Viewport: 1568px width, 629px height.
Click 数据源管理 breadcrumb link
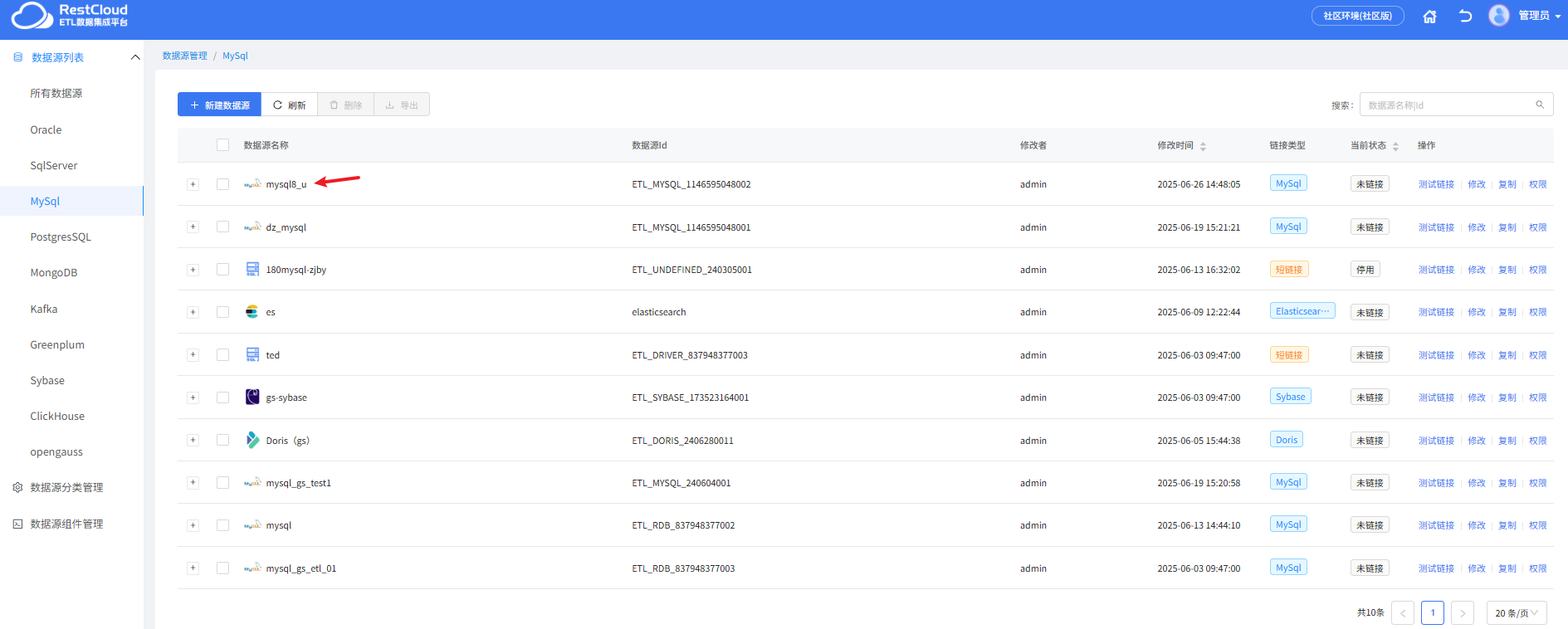coord(185,56)
